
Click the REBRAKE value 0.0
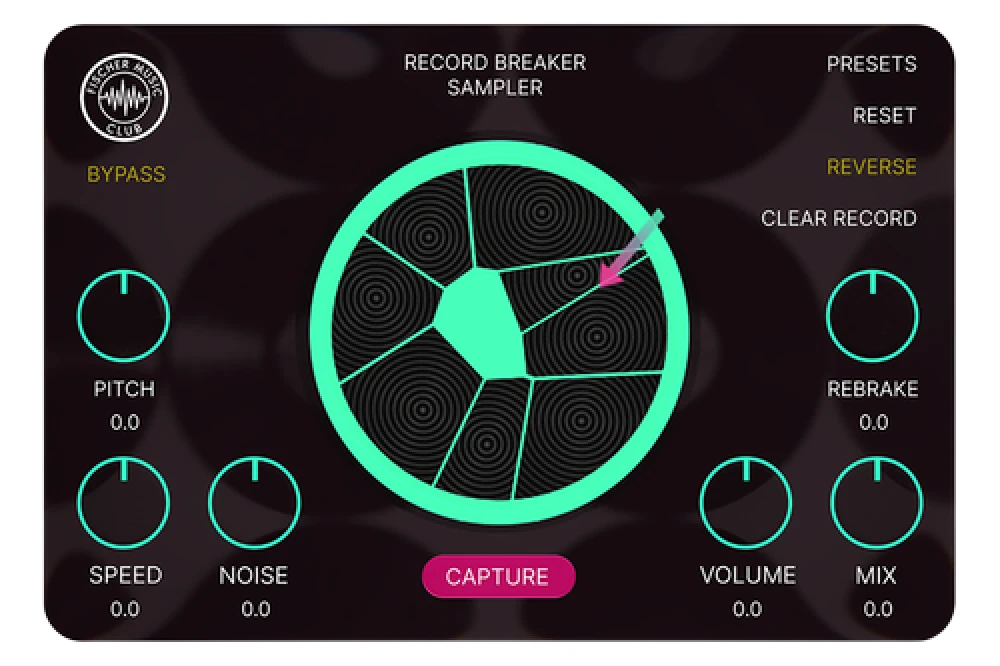coord(873,422)
